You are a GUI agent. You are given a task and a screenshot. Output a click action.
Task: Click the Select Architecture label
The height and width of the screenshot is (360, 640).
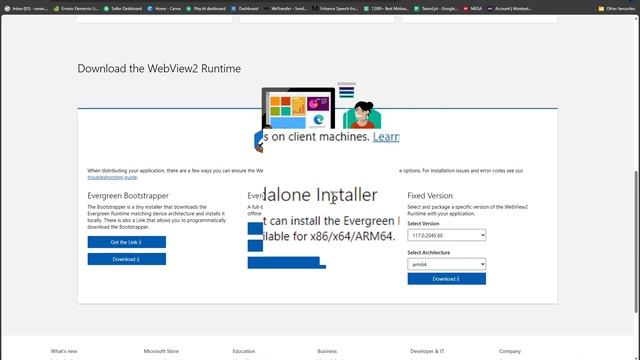coord(429,253)
